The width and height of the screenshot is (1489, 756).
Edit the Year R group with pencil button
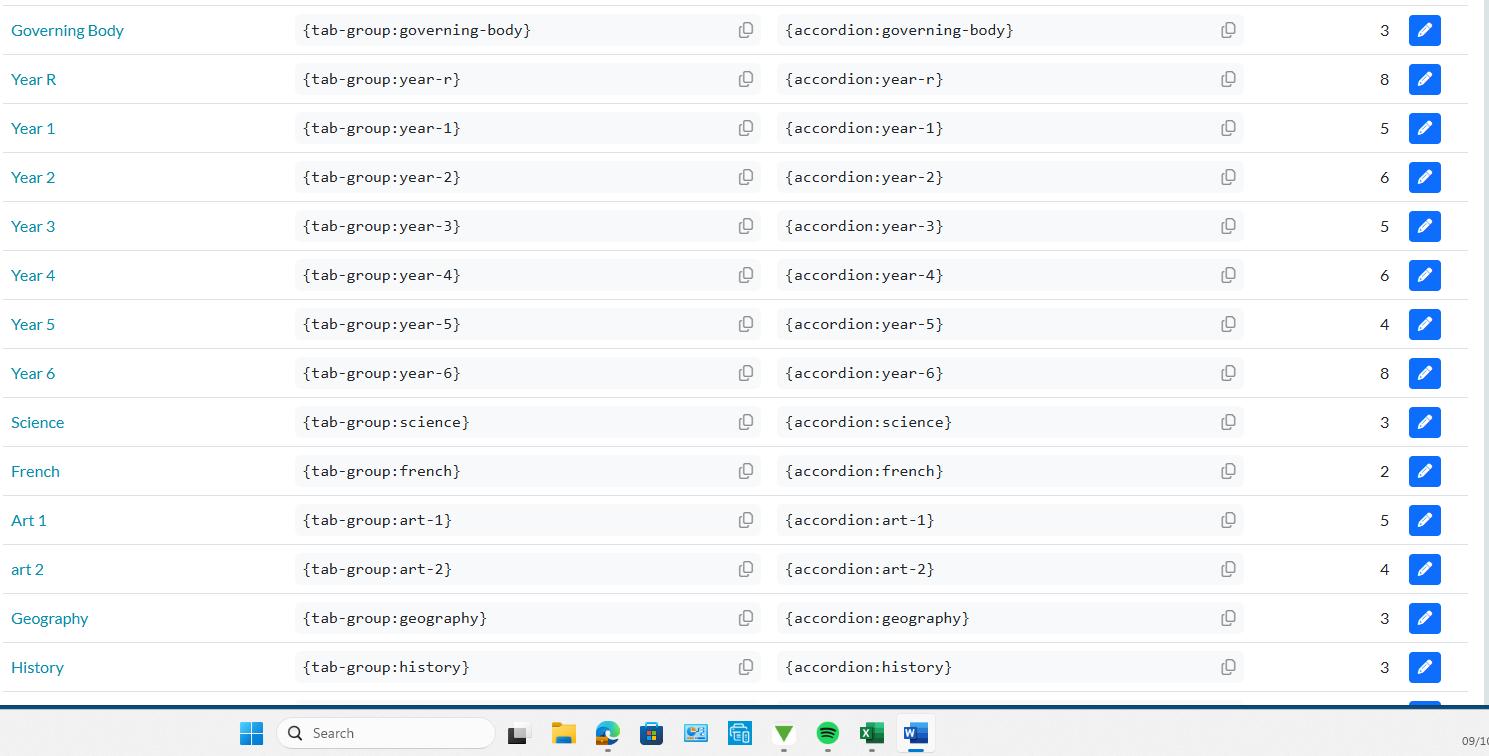tap(1424, 79)
